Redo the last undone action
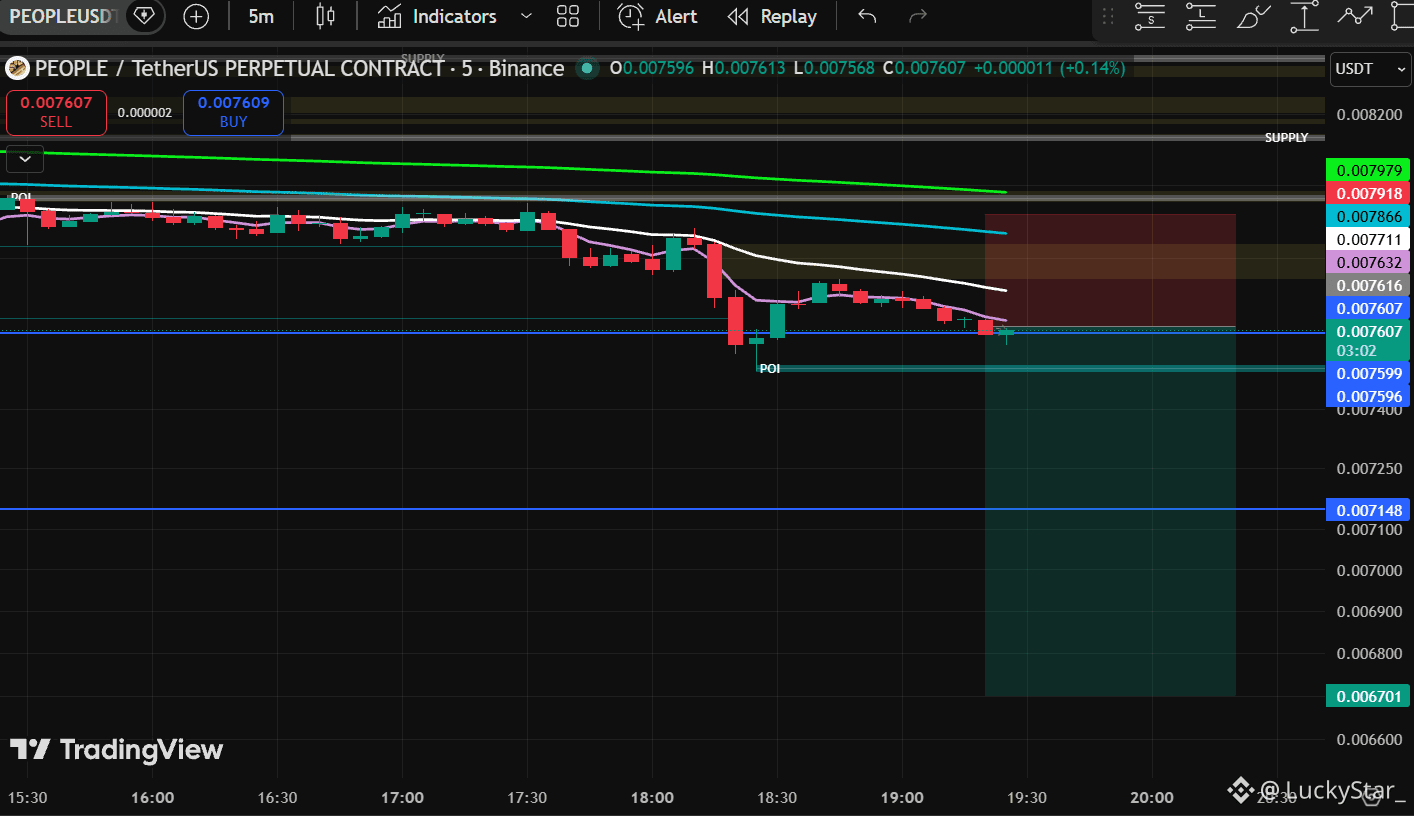1414x816 pixels. tap(917, 16)
